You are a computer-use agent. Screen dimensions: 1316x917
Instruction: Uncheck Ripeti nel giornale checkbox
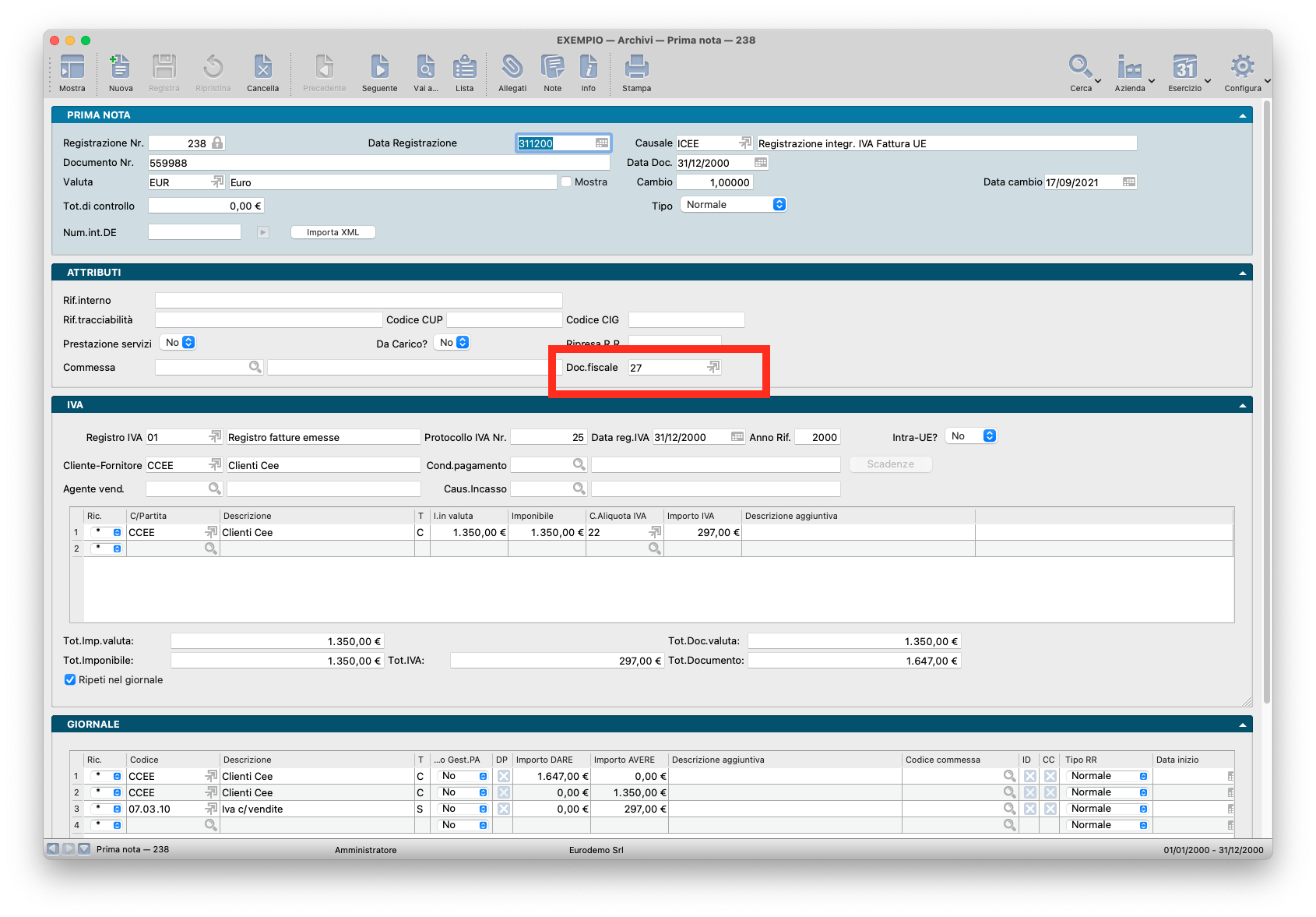pos(70,679)
